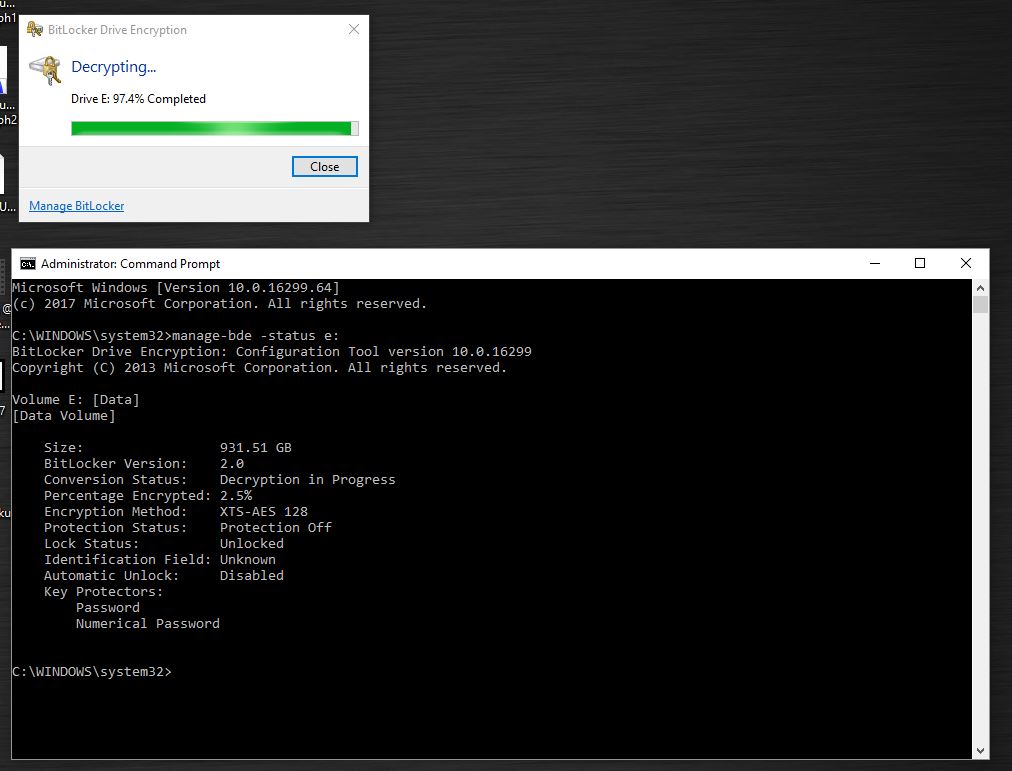Open the Manage BitLocker link
This screenshot has width=1012, height=771.
(x=76, y=206)
